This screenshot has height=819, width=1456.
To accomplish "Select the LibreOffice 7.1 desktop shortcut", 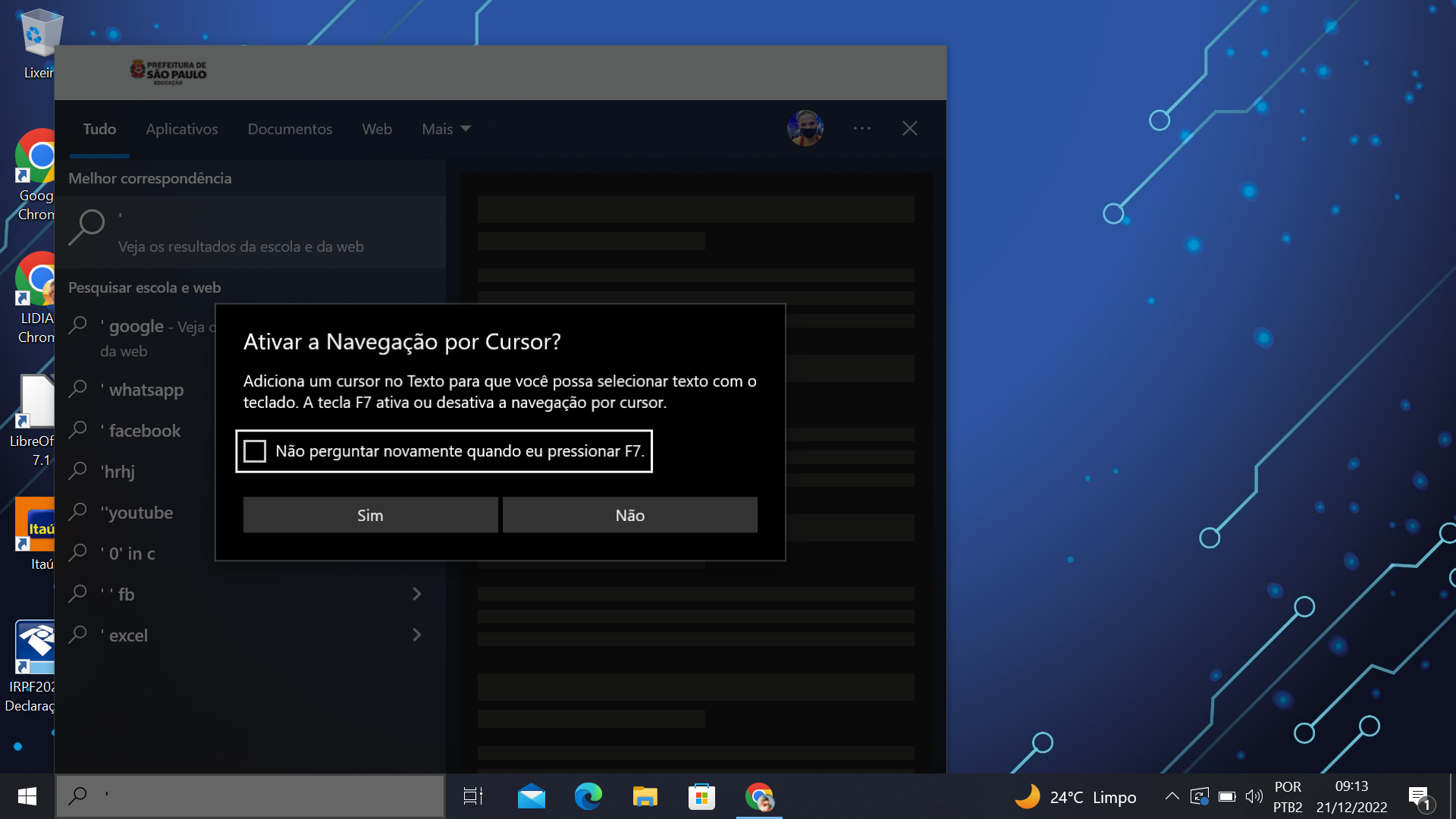I will (33, 422).
